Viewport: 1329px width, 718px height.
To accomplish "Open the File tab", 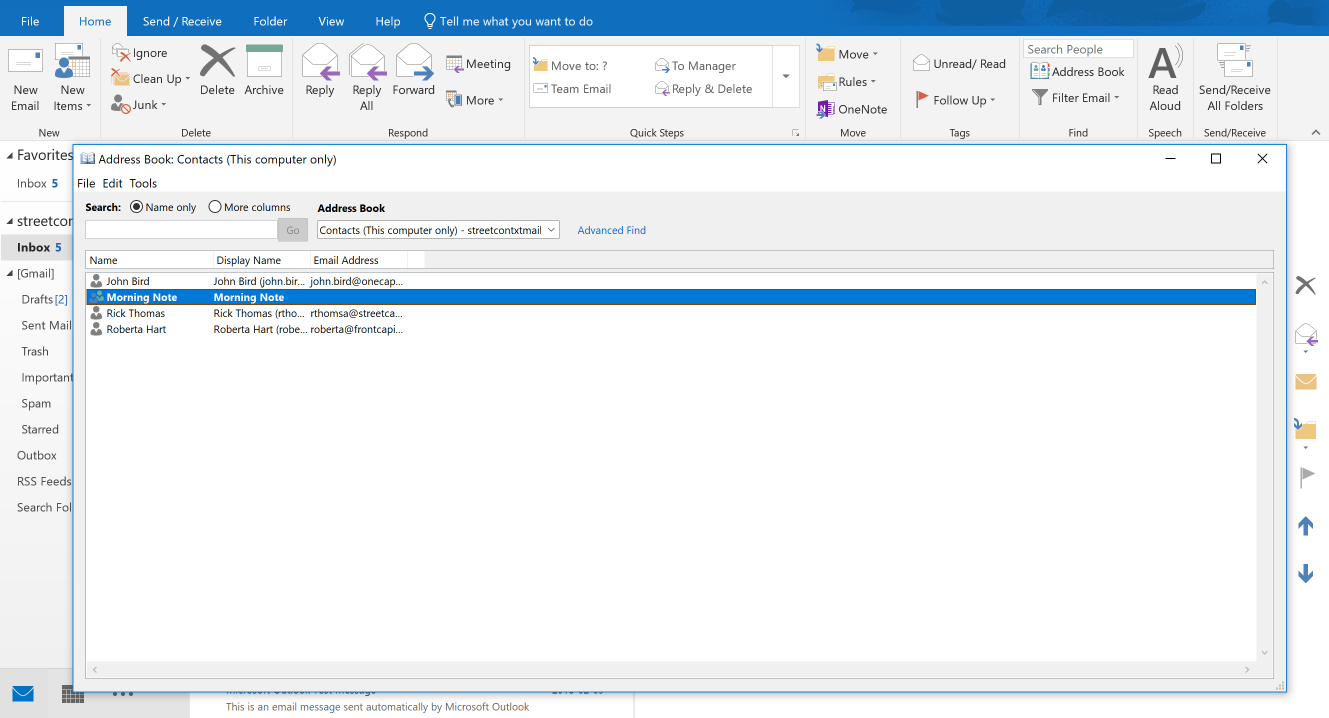I will point(30,21).
